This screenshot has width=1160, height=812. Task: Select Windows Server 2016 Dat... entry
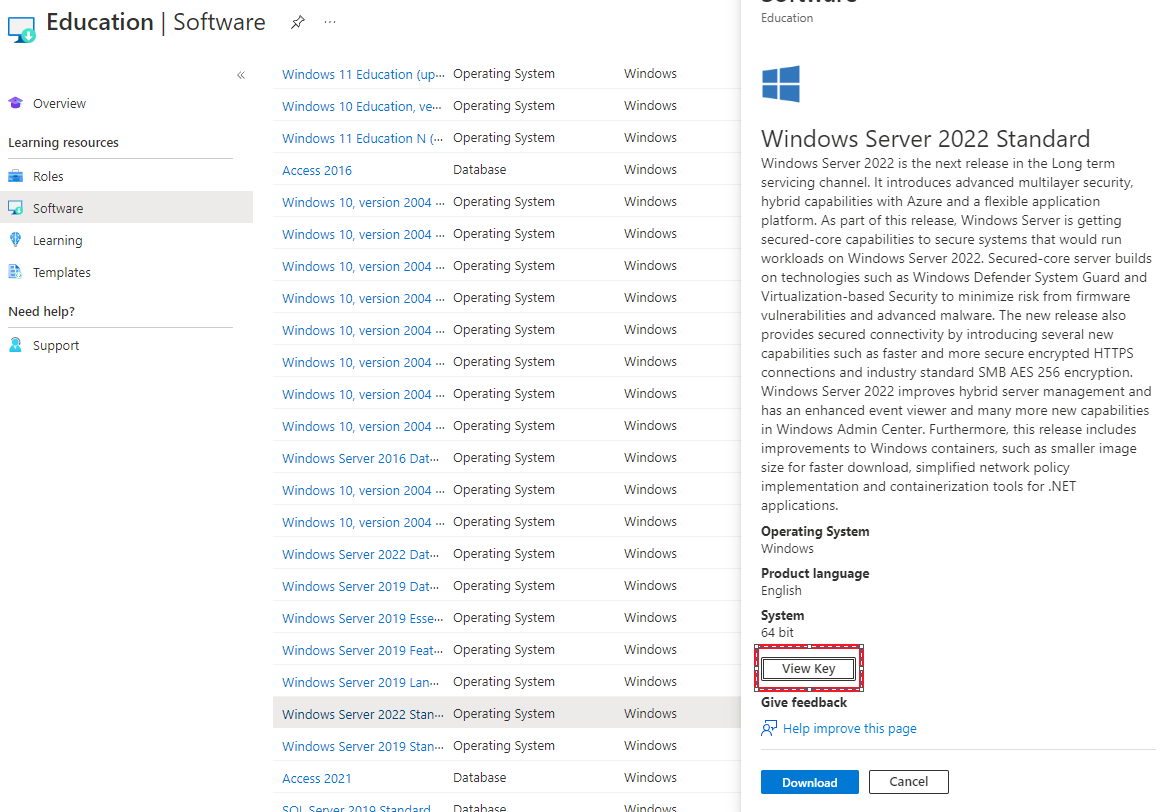click(360, 459)
